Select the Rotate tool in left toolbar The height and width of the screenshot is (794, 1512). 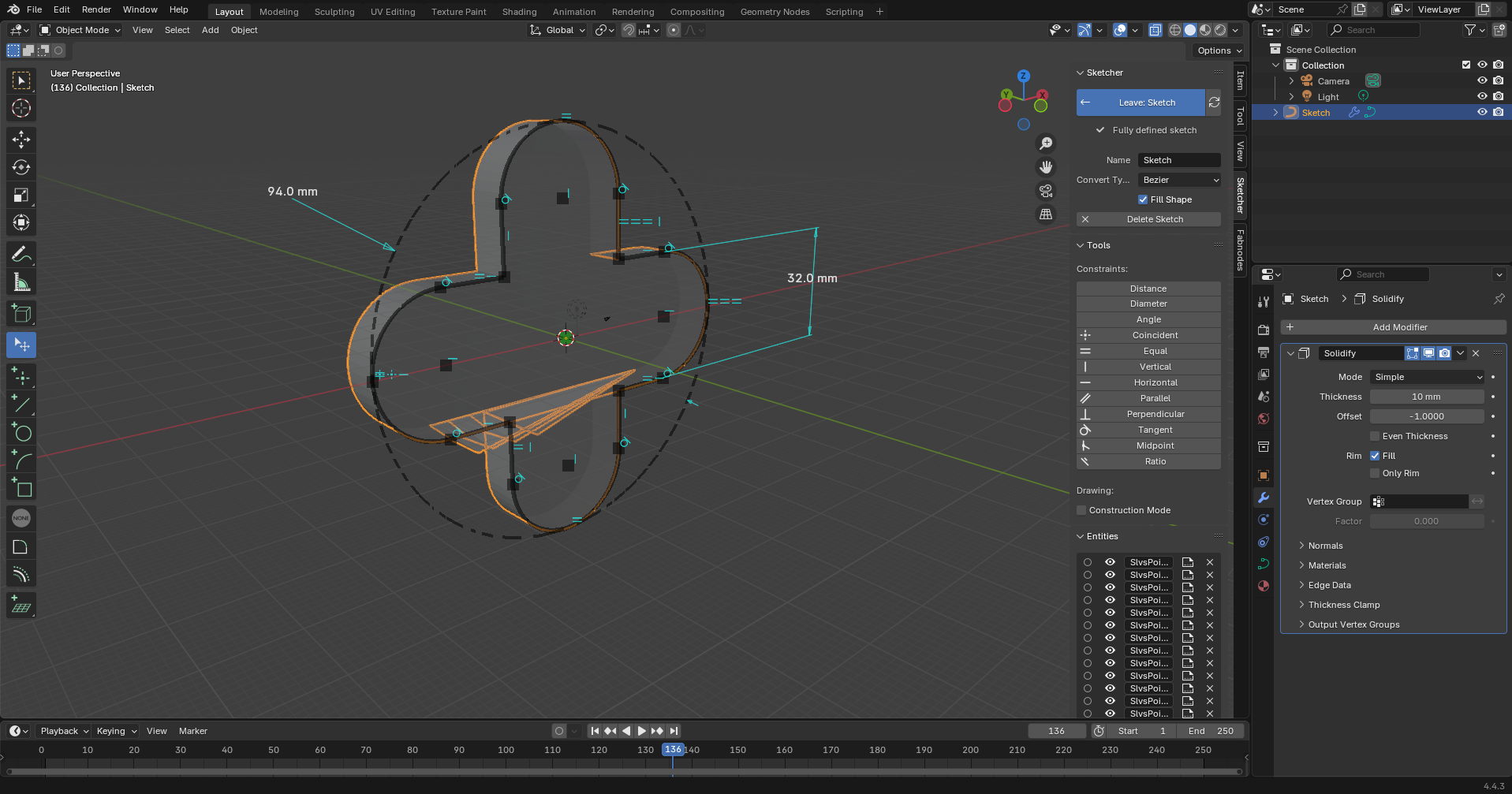[21, 167]
